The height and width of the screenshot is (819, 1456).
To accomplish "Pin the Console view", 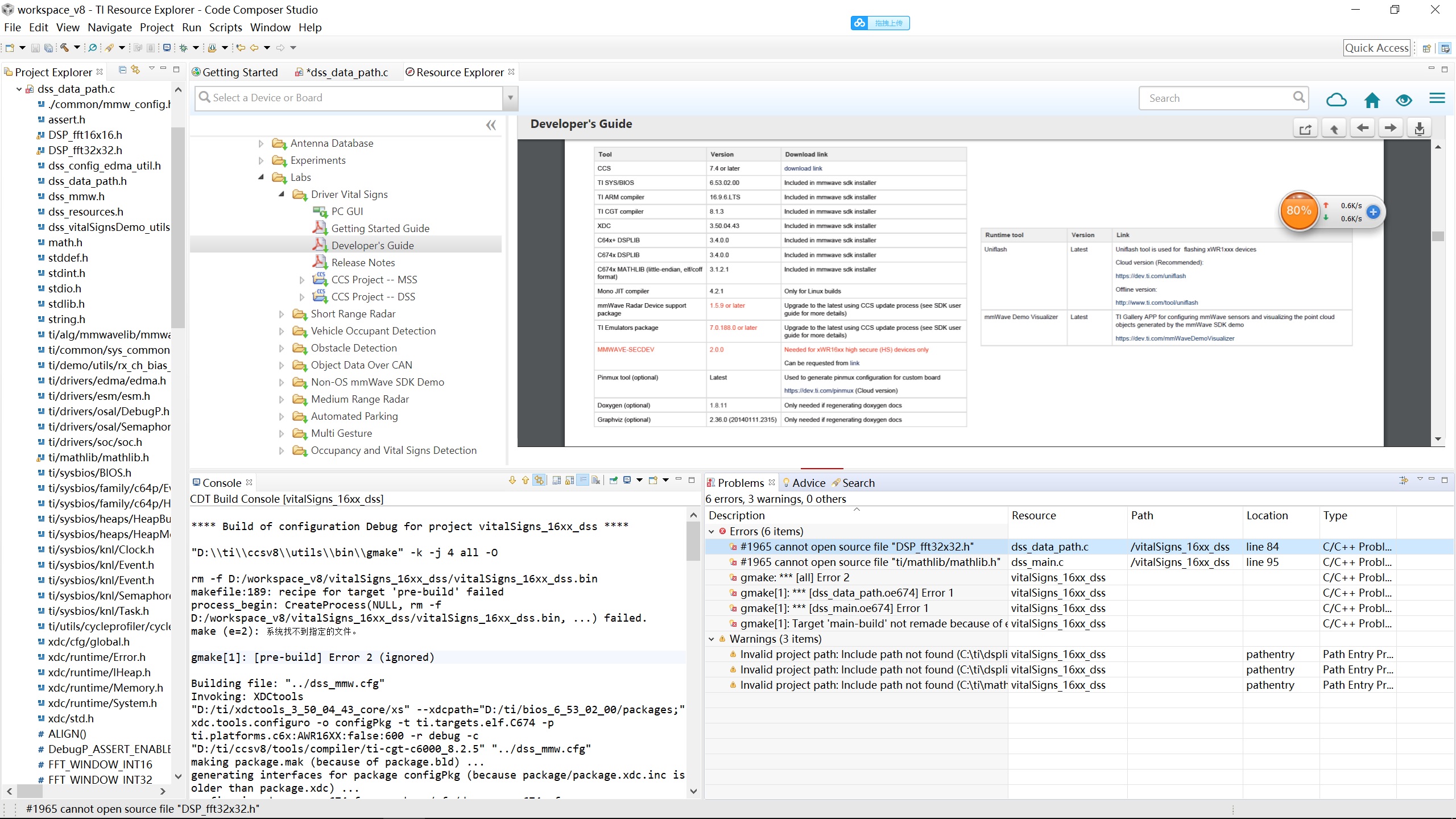I will [x=614, y=481].
